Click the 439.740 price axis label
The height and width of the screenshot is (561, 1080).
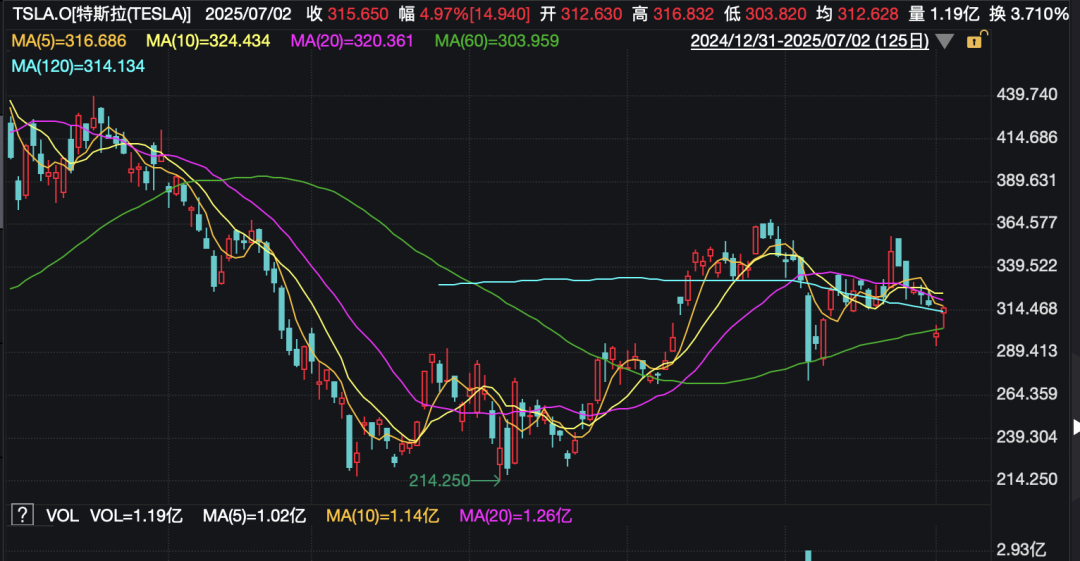[1026, 94]
